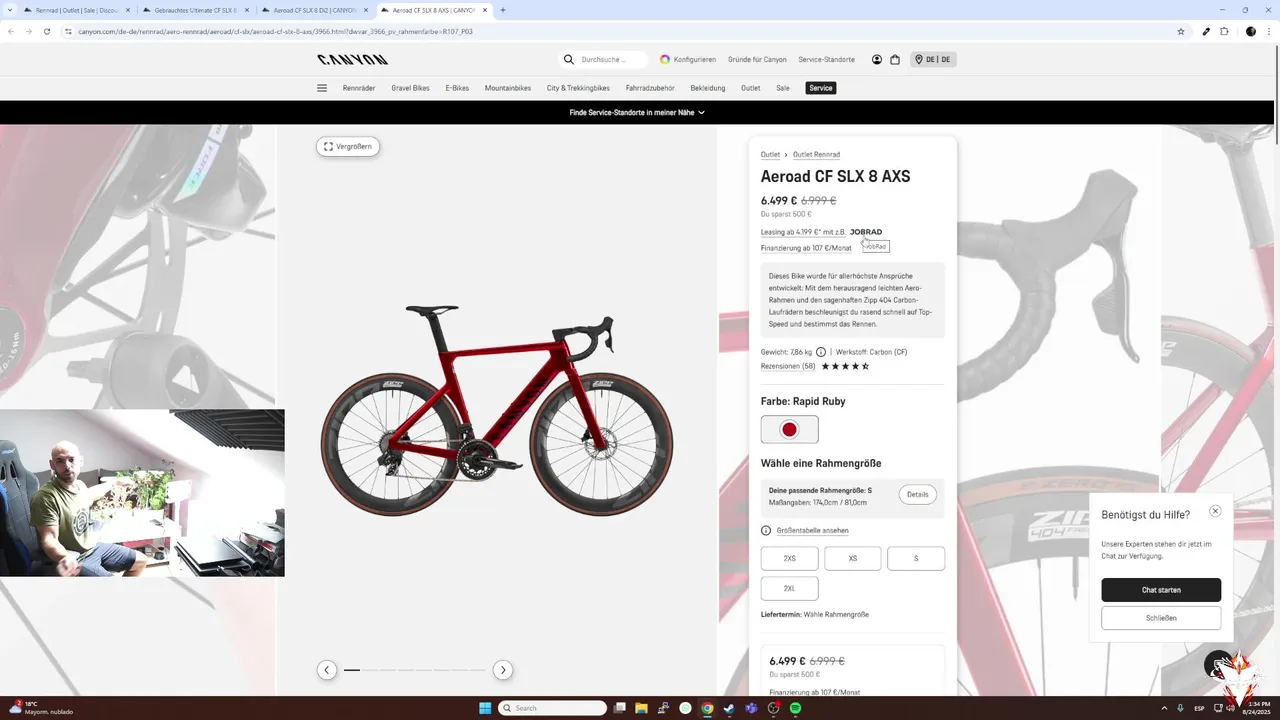Open the shopping cart icon
The image size is (1280, 720).
coord(895,59)
